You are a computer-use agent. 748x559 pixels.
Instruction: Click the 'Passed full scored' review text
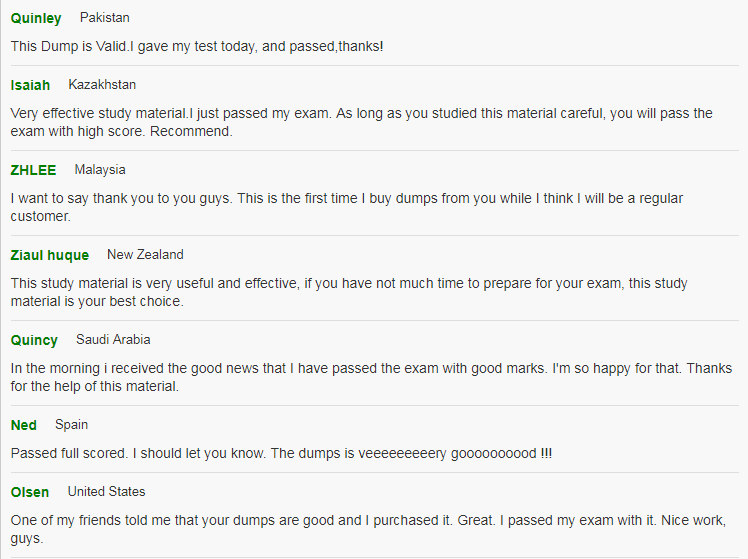(281, 453)
